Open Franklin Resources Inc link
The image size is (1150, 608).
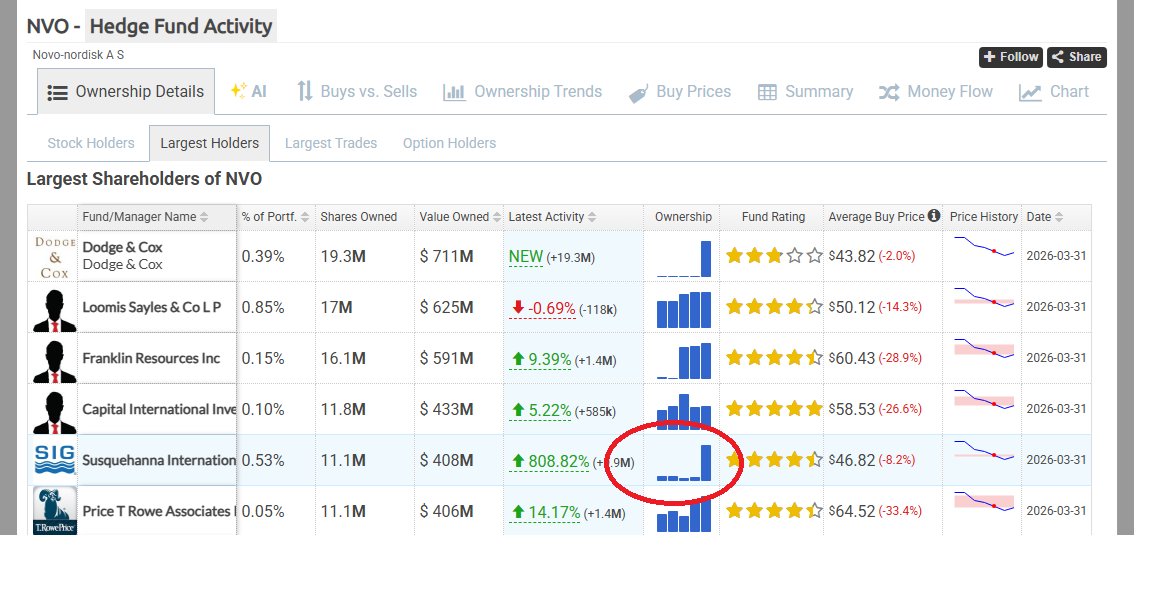click(x=151, y=358)
